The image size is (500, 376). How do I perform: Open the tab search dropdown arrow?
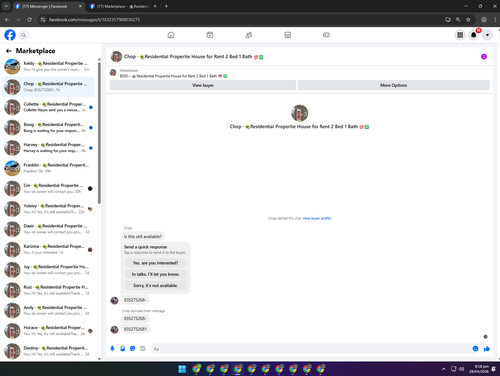coord(6,6)
